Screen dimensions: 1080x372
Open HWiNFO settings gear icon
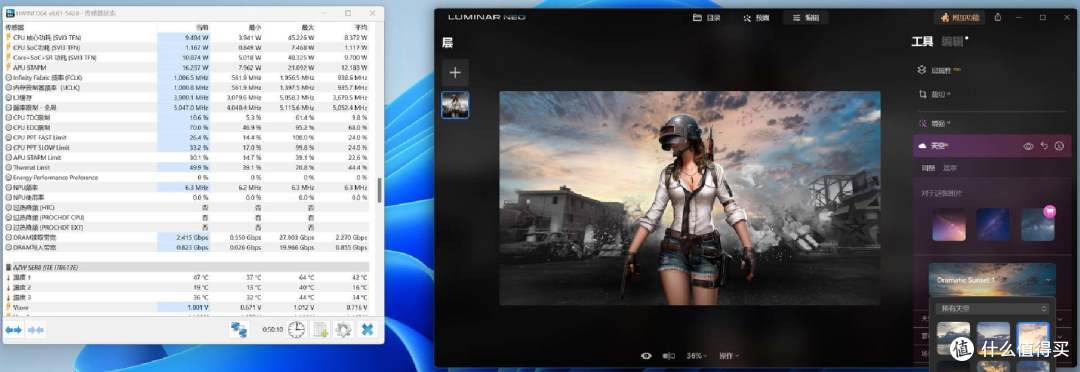(343, 330)
